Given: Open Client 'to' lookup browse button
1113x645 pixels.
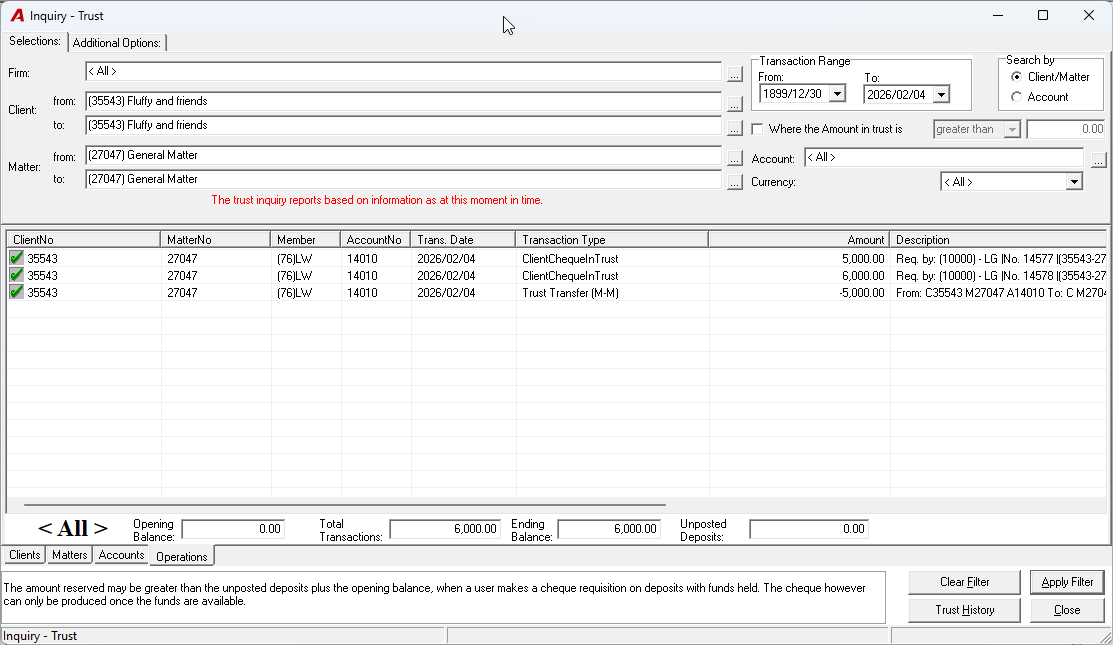Looking at the screenshot, I should pos(735,128).
